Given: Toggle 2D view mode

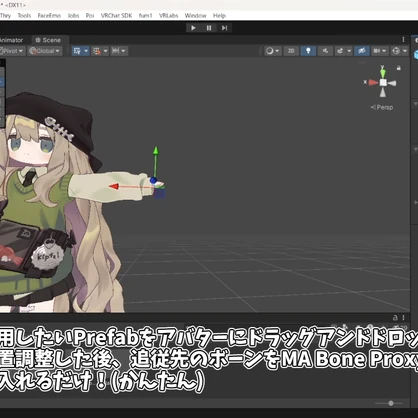Looking at the screenshot, I should click(x=291, y=51).
